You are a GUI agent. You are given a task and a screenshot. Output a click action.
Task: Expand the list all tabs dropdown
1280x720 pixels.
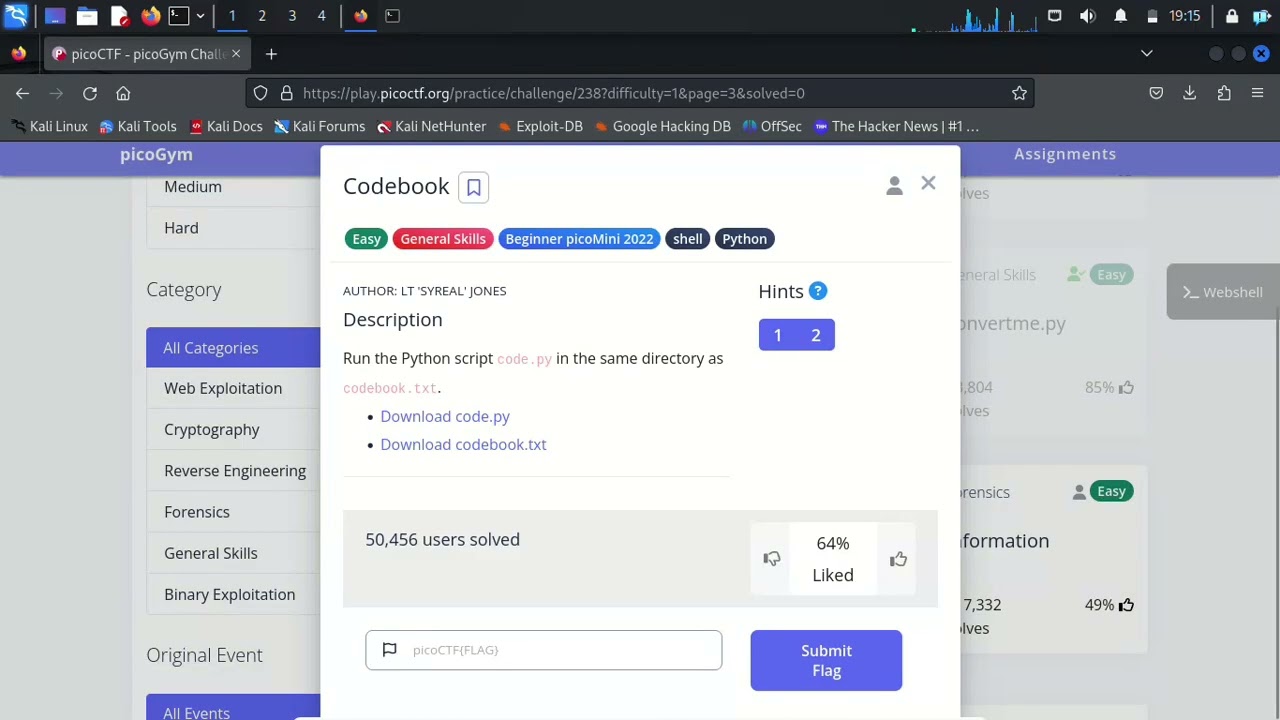[x=1147, y=54]
